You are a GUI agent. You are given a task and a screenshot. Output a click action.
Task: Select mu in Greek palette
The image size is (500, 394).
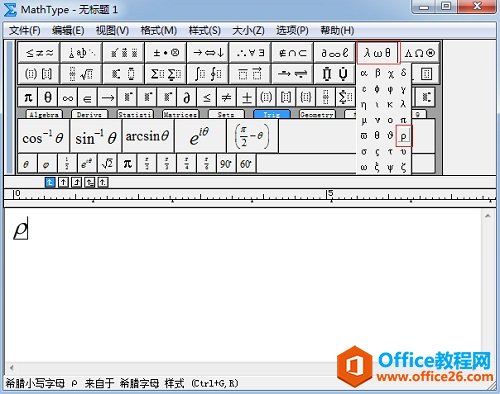coord(364,120)
